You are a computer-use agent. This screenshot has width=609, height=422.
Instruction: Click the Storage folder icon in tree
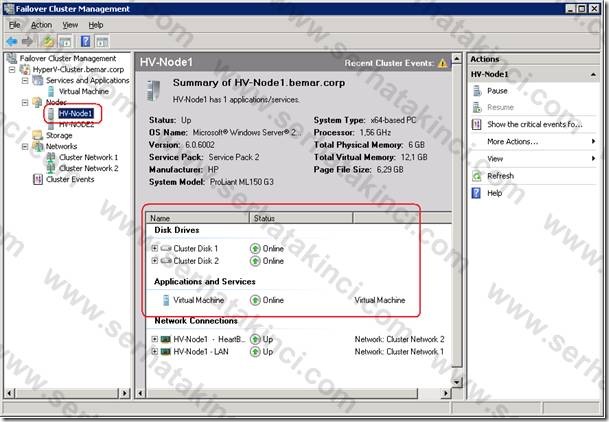(38, 135)
